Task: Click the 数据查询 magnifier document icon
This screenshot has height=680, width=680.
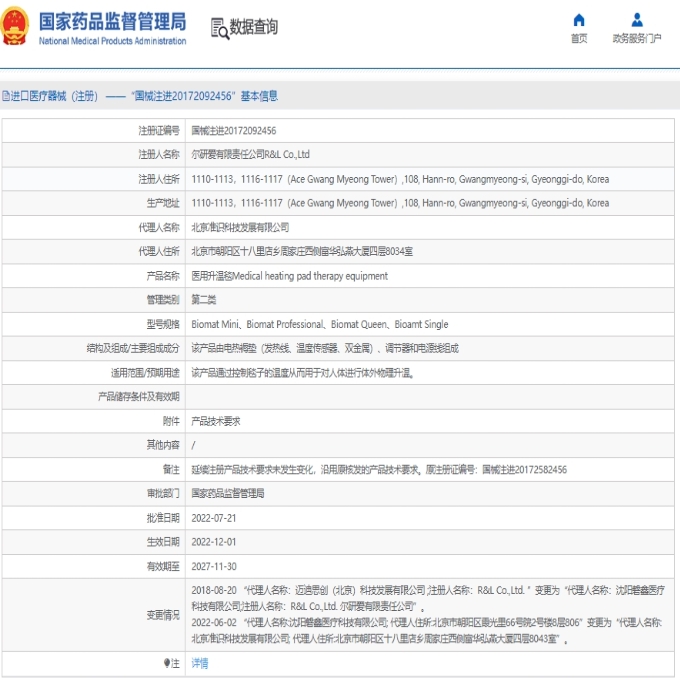Action: coord(220,28)
